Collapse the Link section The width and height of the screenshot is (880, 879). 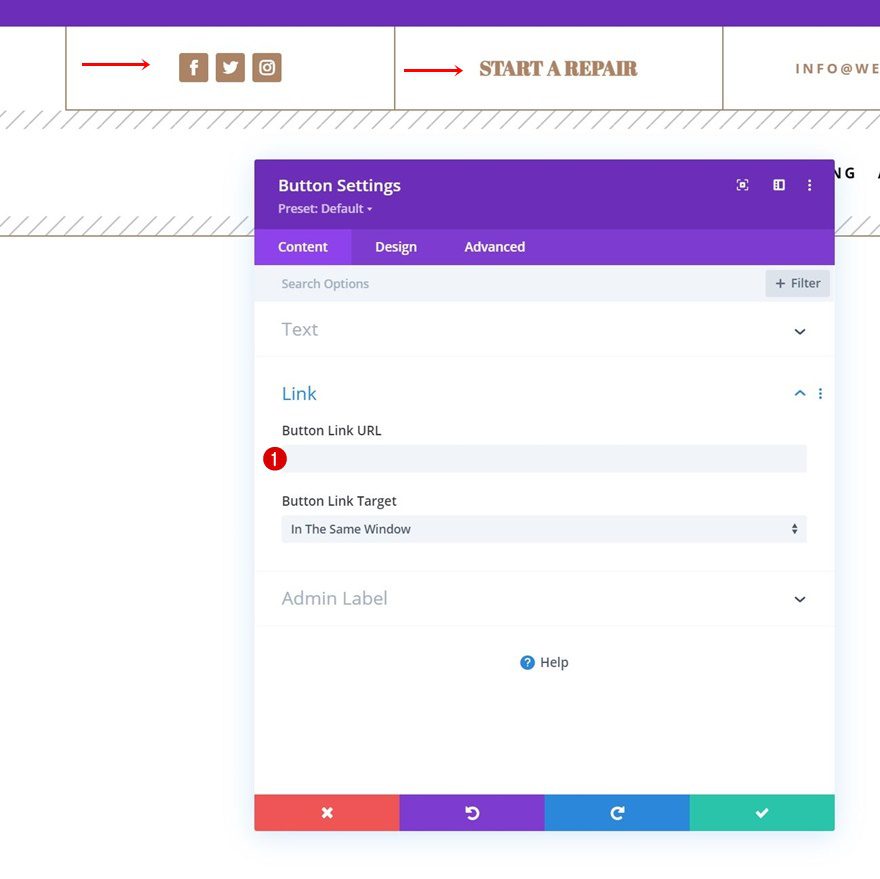pos(799,394)
